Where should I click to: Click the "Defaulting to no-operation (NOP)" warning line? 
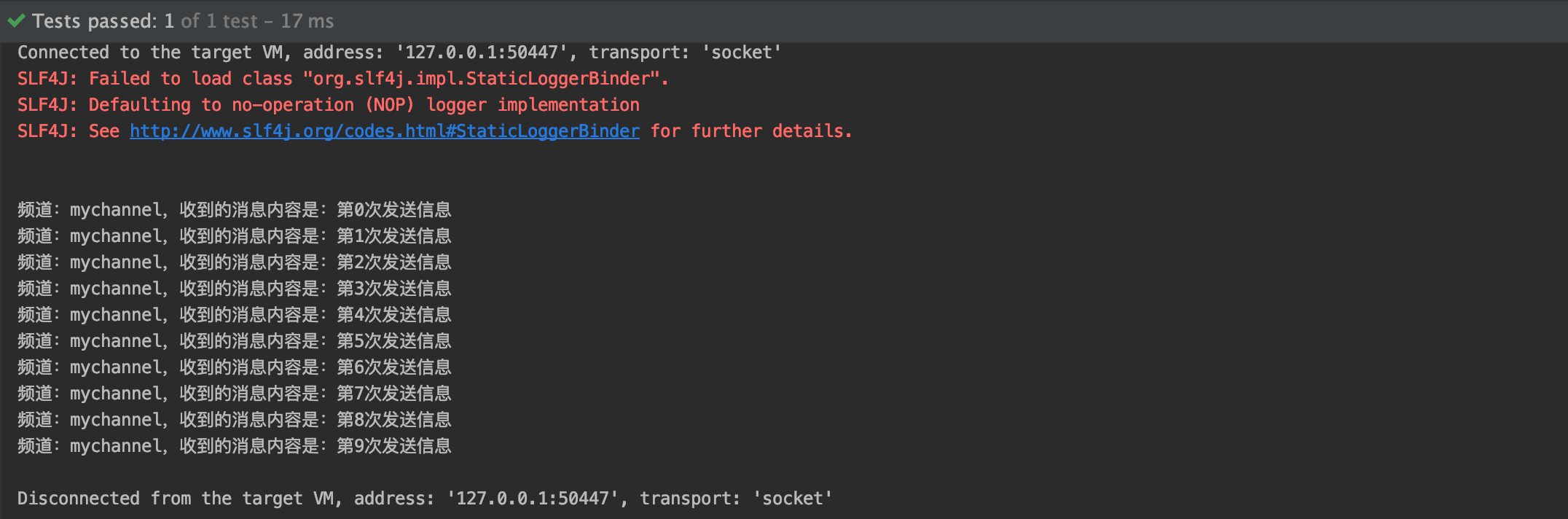pos(328,105)
